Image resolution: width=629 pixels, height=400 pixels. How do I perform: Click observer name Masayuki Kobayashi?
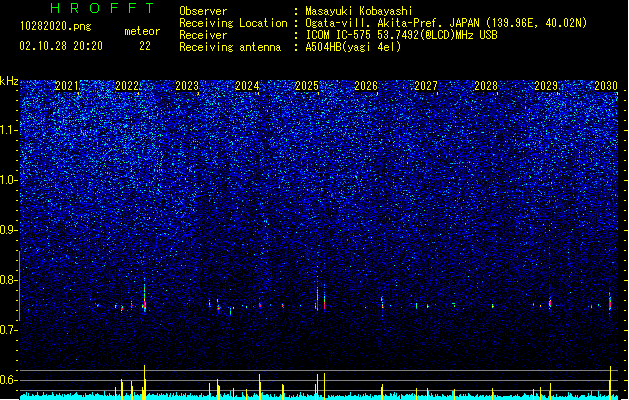[359, 11]
